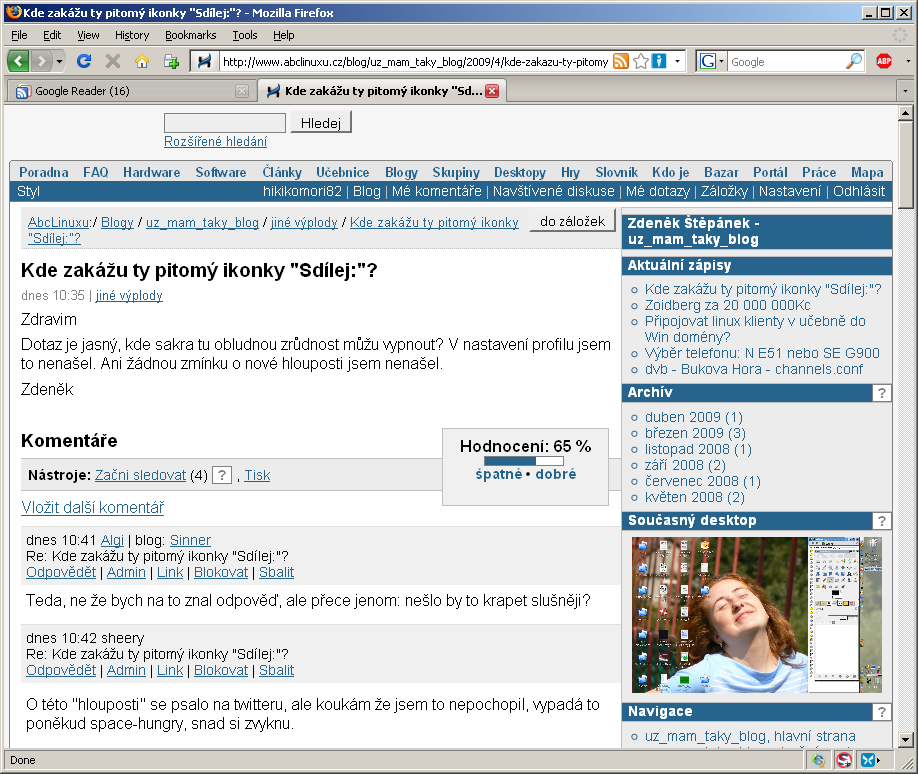Open 'Zoidberg za 20 000 000Kc' post link

point(727,306)
